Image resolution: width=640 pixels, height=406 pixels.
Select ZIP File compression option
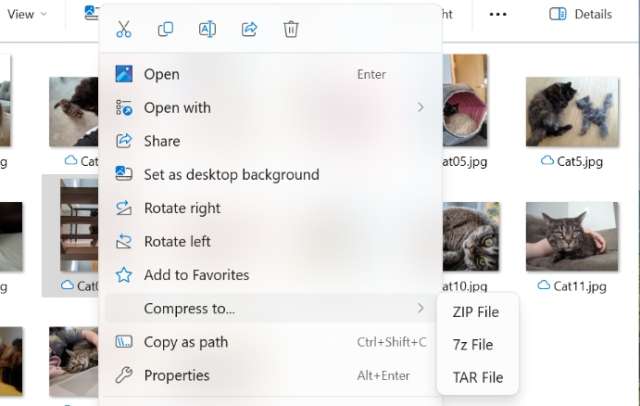pyautogui.click(x=475, y=312)
